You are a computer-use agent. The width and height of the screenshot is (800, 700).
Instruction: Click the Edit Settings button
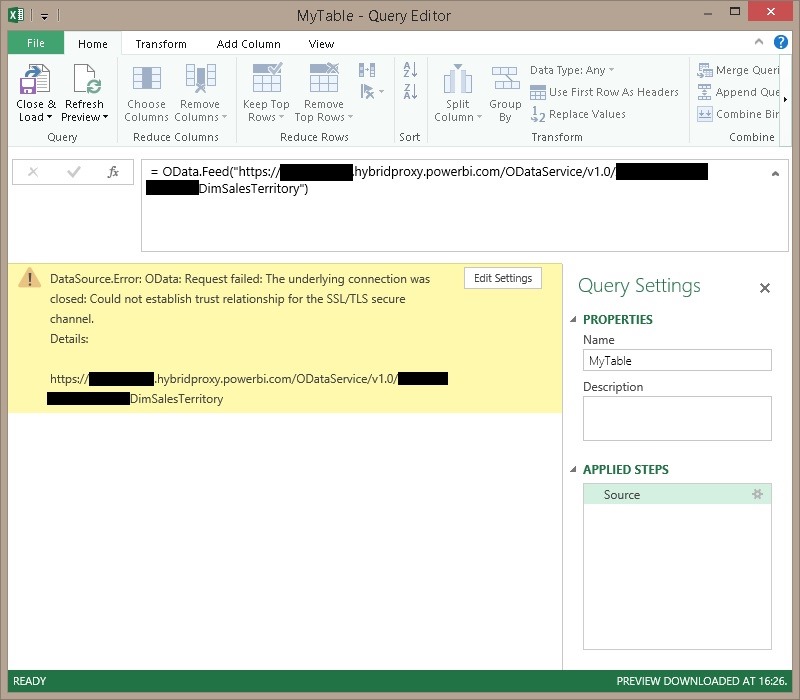pos(503,278)
